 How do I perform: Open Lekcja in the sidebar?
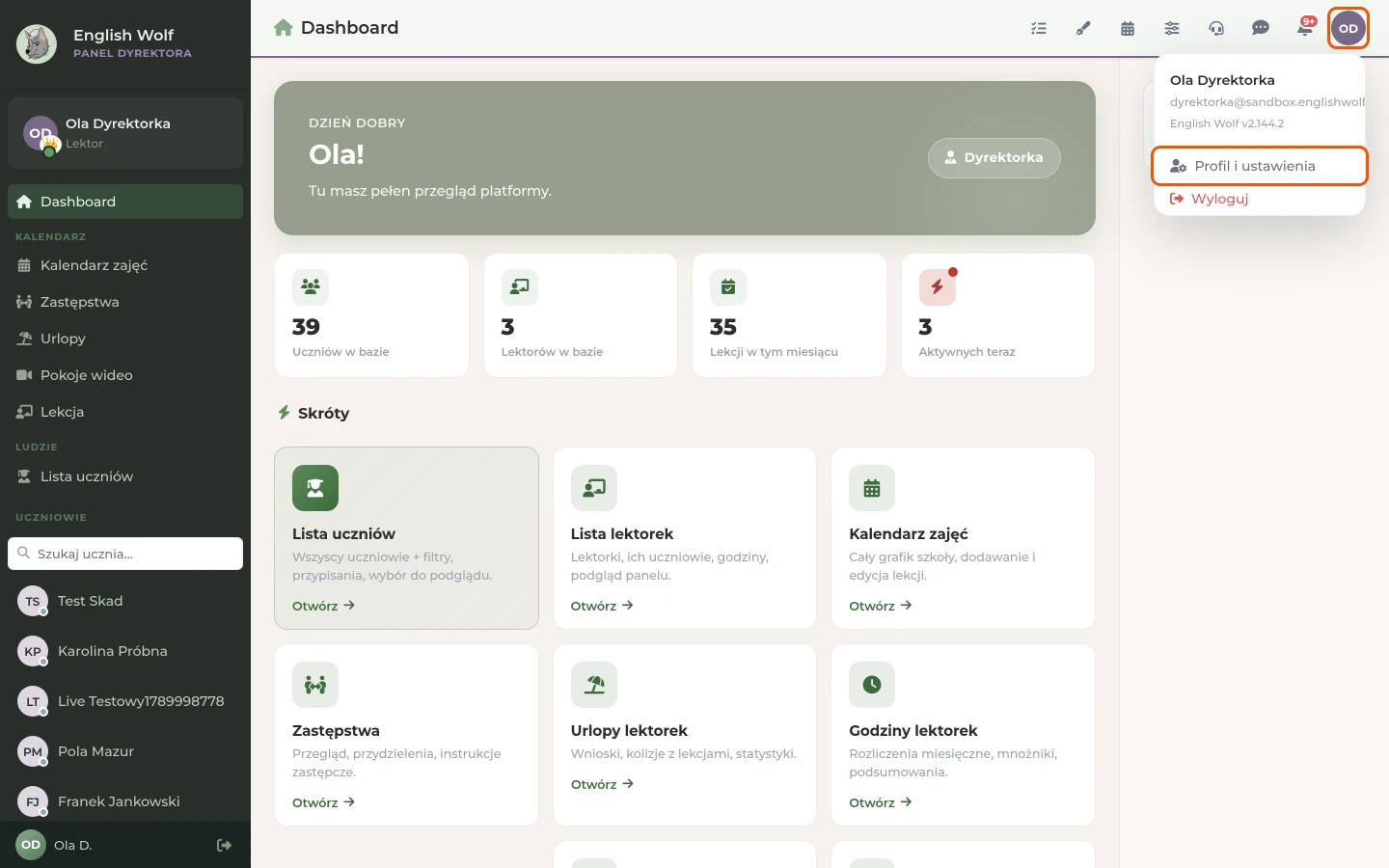click(125, 412)
